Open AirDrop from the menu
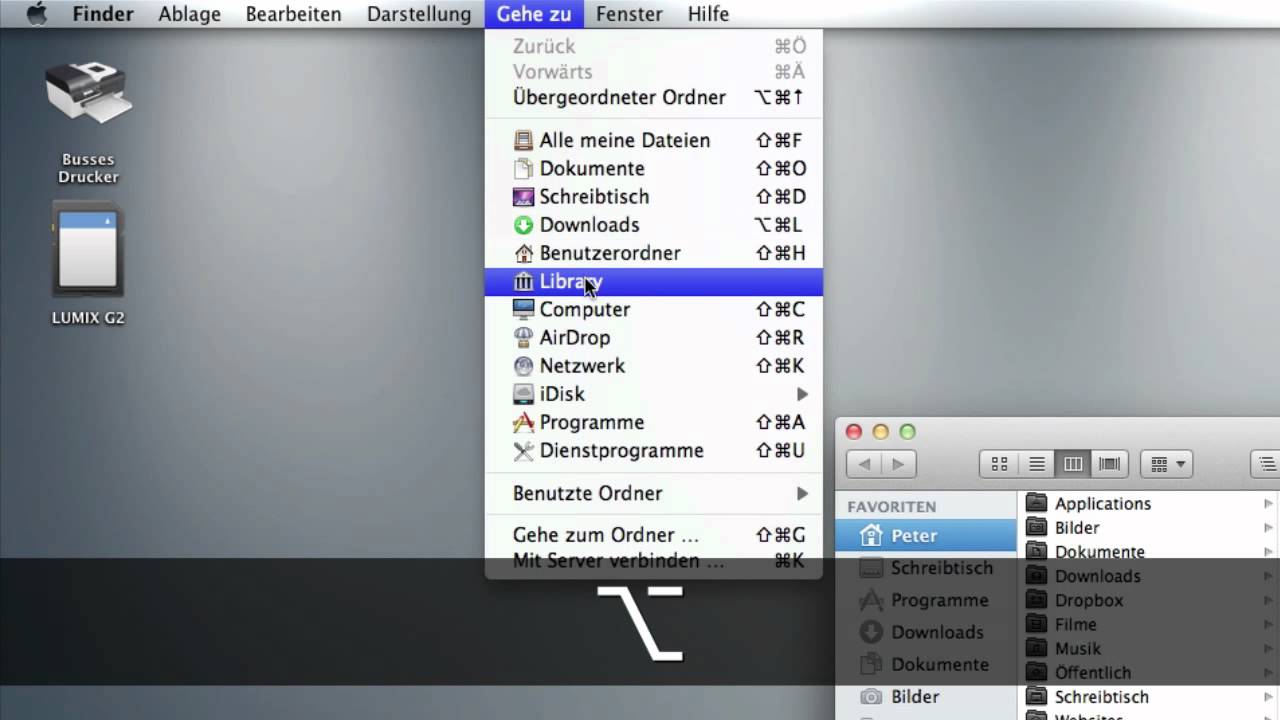 (654, 338)
